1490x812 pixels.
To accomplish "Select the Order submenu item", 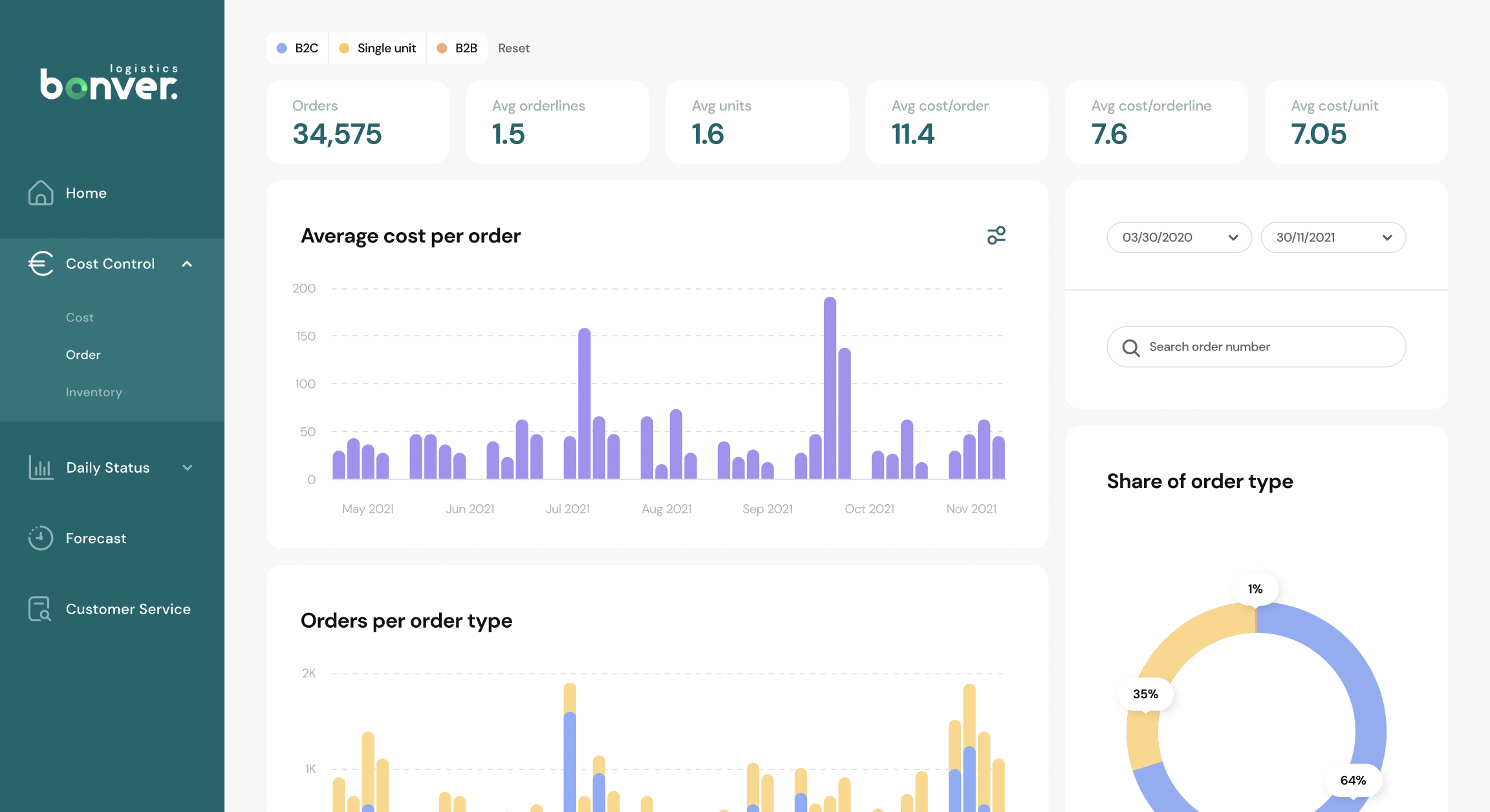I will coord(83,354).
